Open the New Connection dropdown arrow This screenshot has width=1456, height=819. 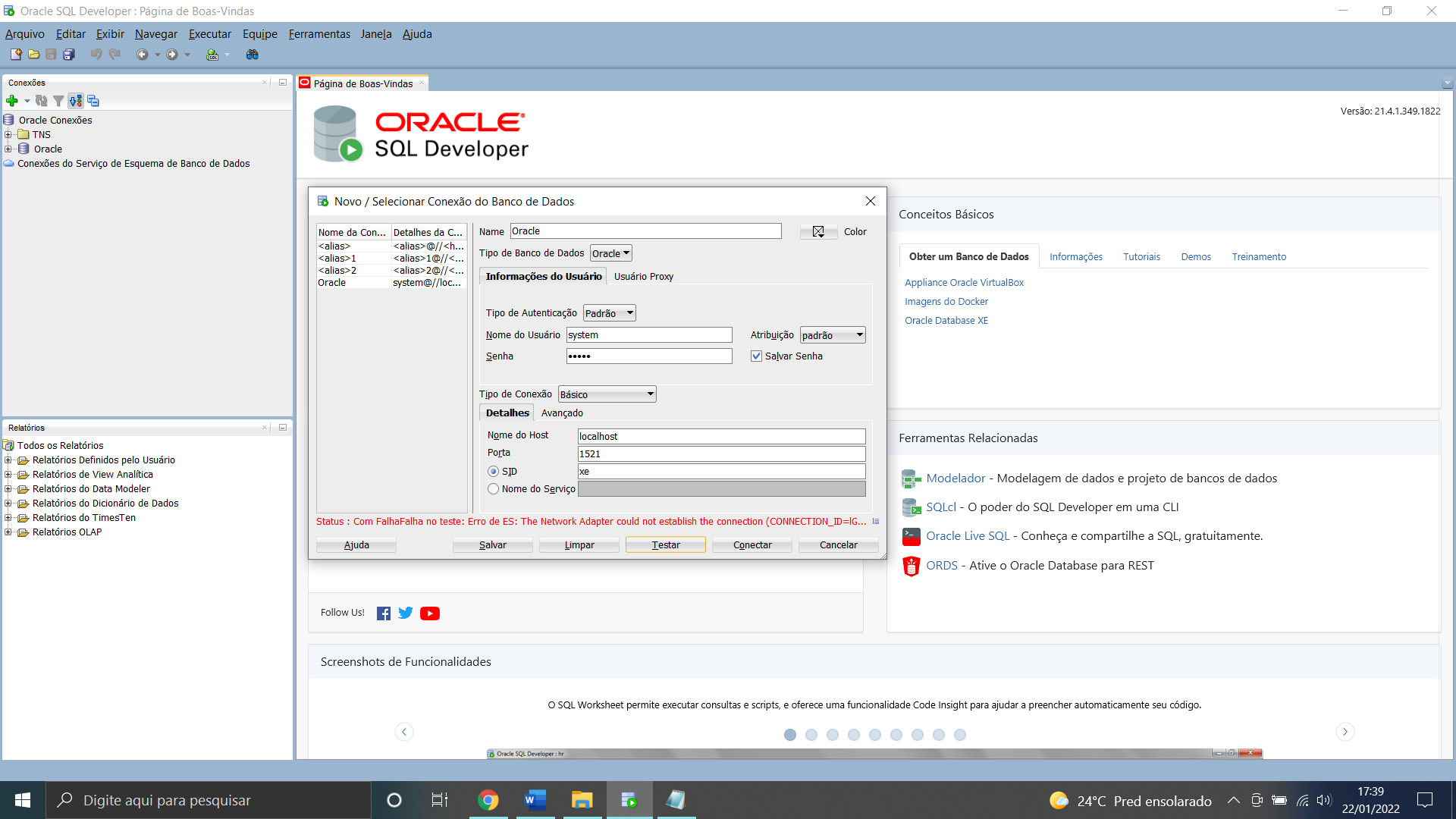(x=27, y=101)
